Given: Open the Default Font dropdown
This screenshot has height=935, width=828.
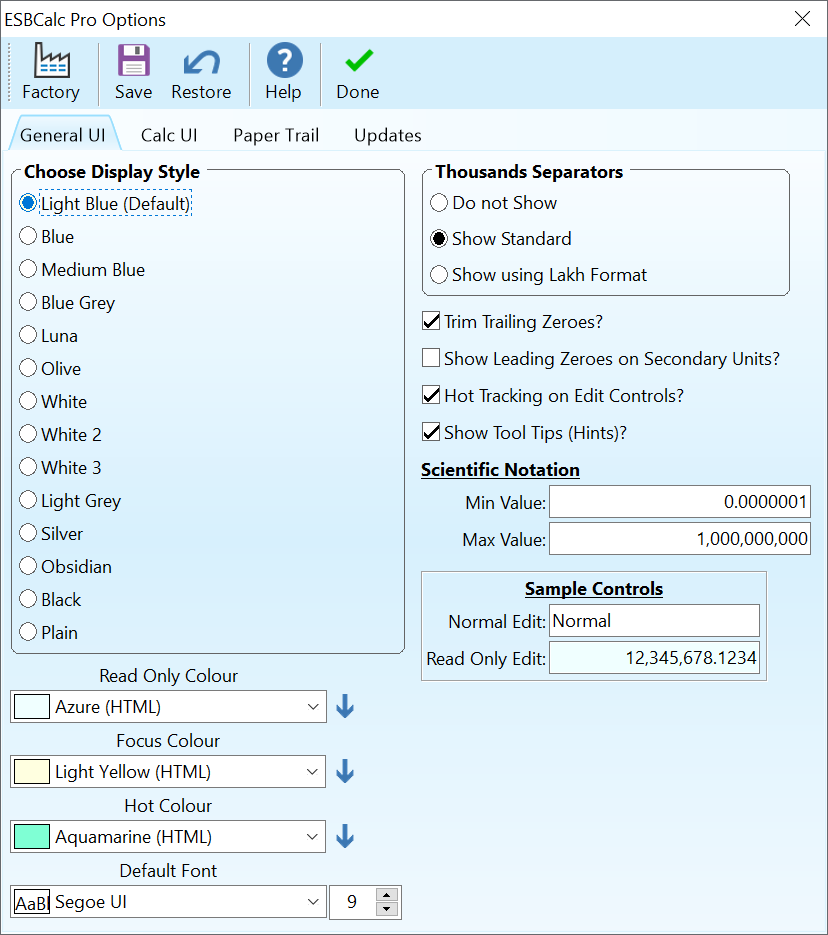Looking at the screenshot, I should [313, 902].
